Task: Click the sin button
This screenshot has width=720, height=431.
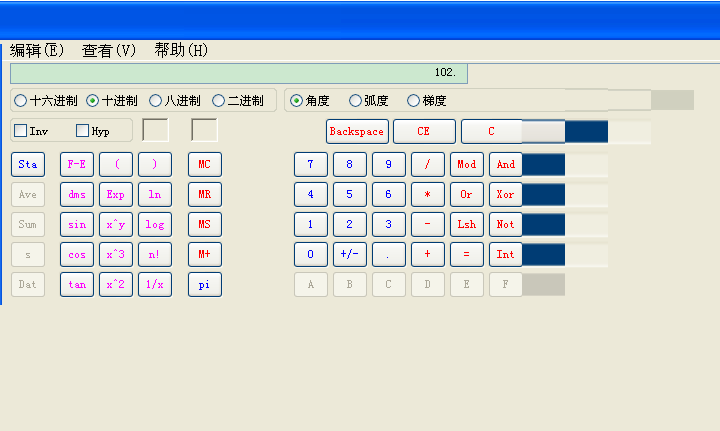Action: (77, 224)
